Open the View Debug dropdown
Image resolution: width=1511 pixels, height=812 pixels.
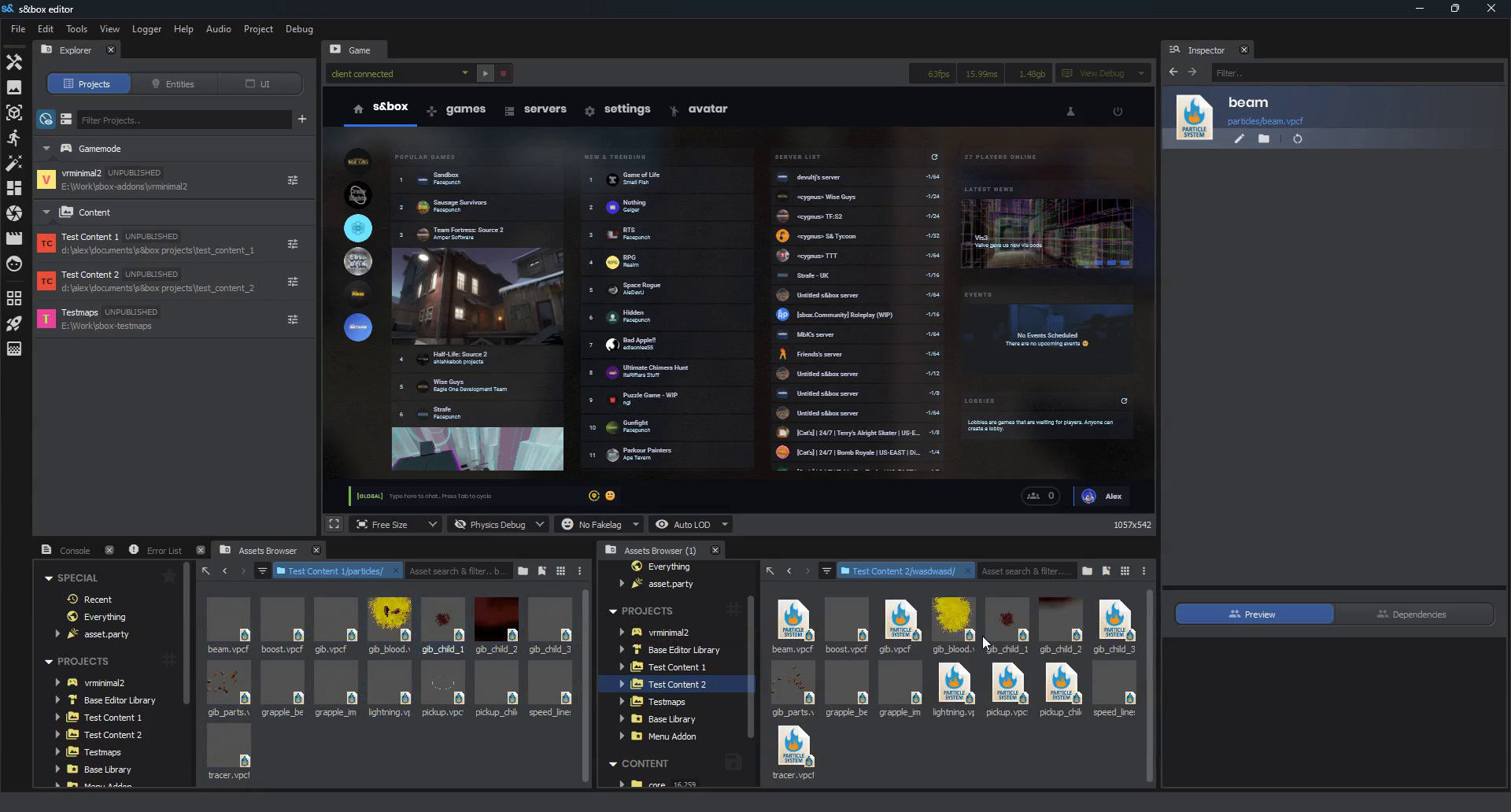click(x=1103, y=74)
